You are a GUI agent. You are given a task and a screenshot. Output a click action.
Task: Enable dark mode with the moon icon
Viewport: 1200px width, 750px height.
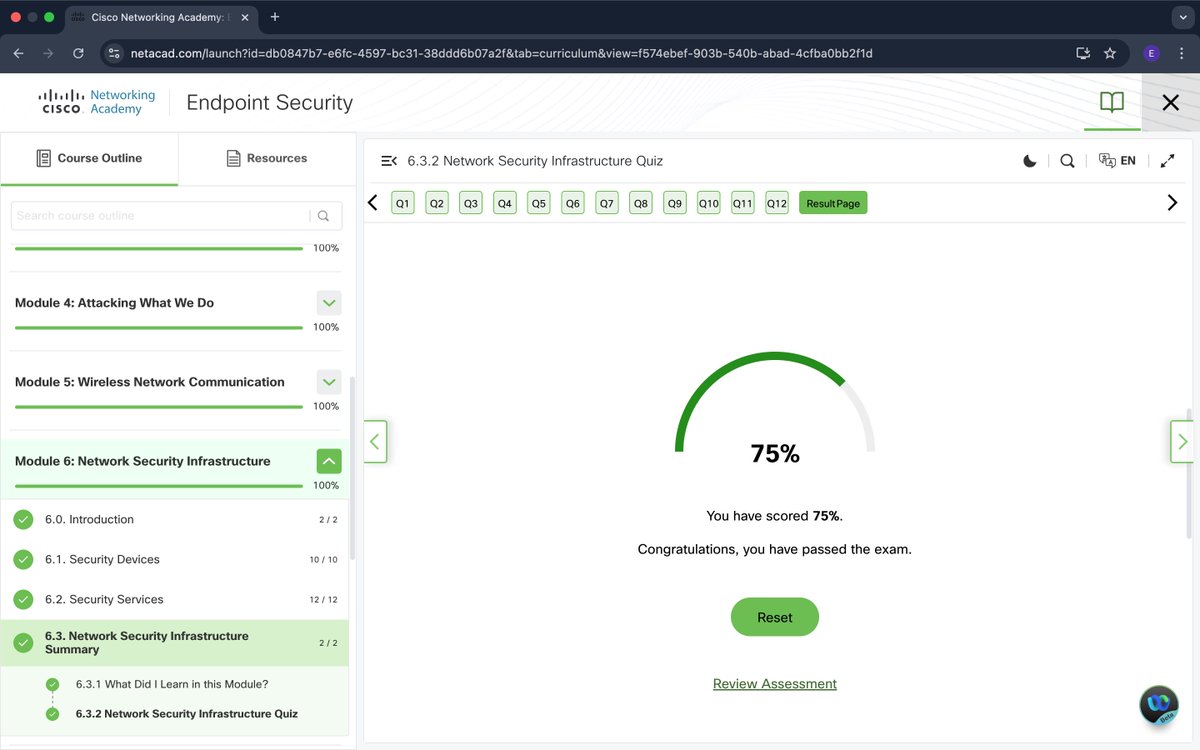[x=1030, y=160]
